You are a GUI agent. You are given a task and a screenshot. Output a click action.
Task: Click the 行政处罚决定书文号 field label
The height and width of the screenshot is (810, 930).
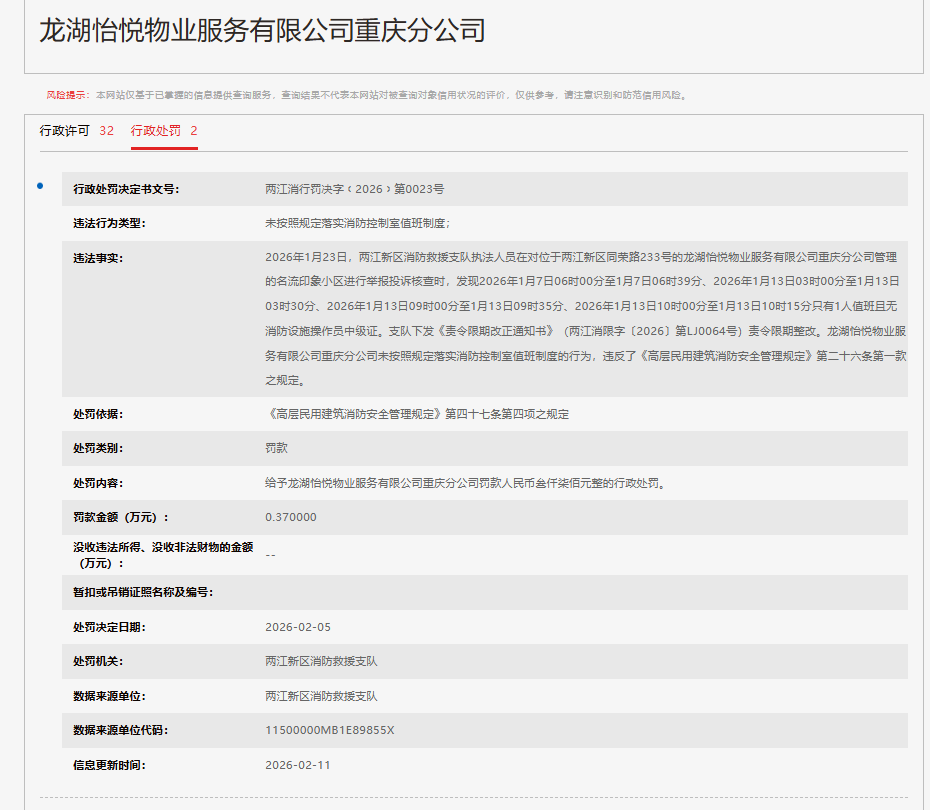coord(126,189)
